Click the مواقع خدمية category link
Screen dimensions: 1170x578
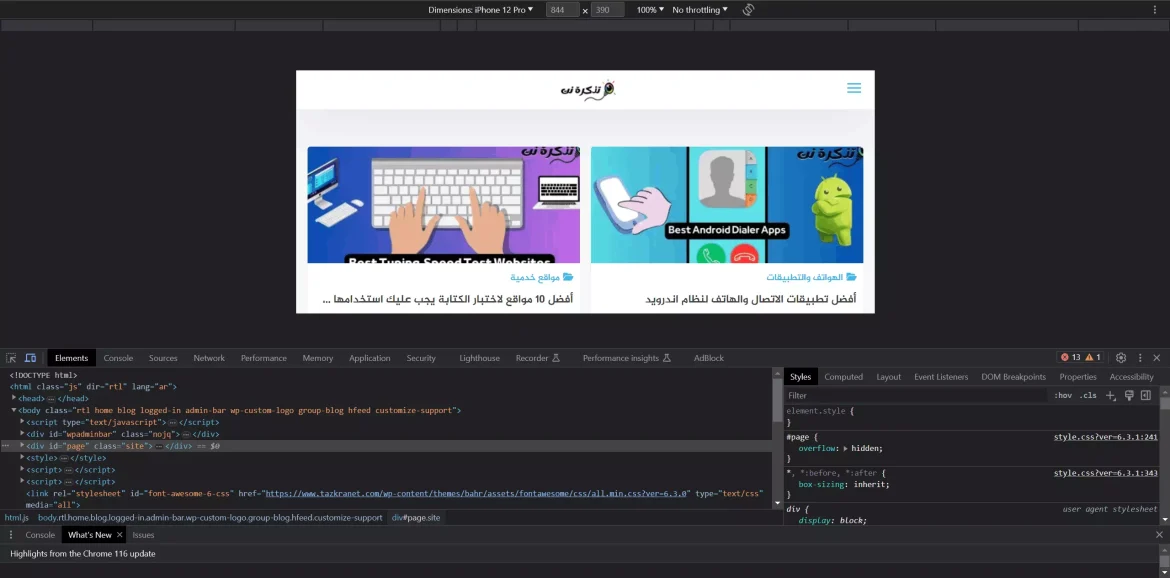click(535, 277)
